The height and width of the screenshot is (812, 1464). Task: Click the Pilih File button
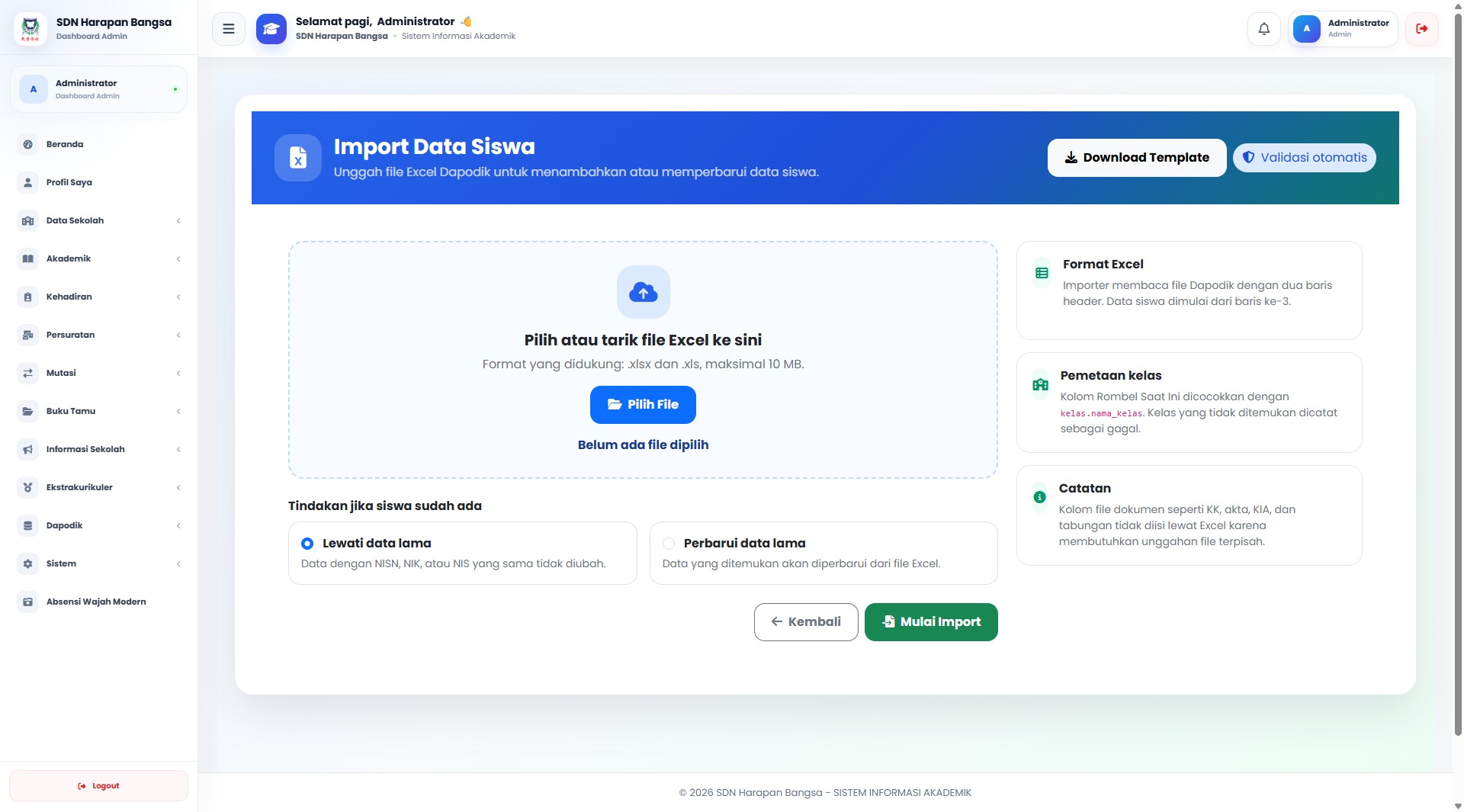[643, 405]
